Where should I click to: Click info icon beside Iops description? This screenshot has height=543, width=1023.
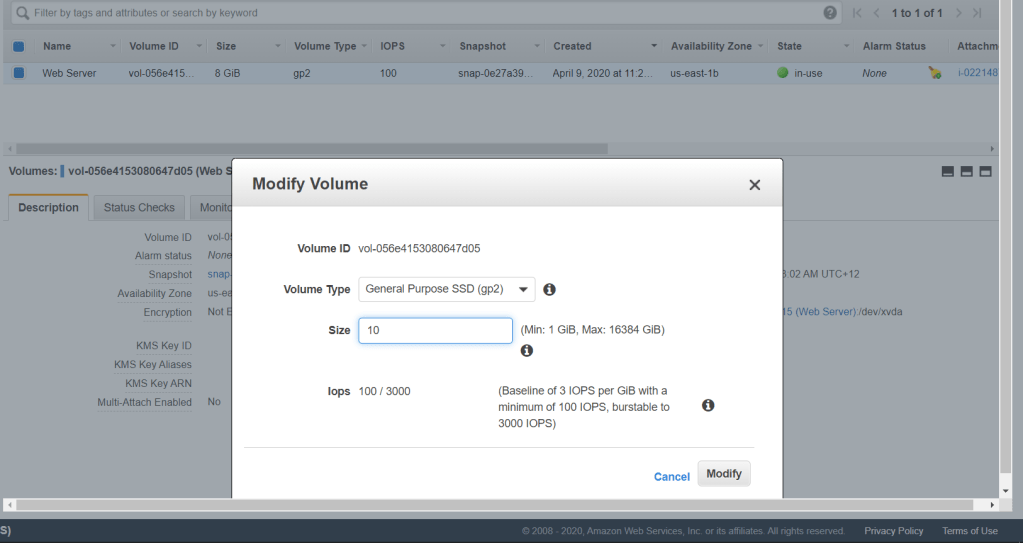click(x=708, y=405)
